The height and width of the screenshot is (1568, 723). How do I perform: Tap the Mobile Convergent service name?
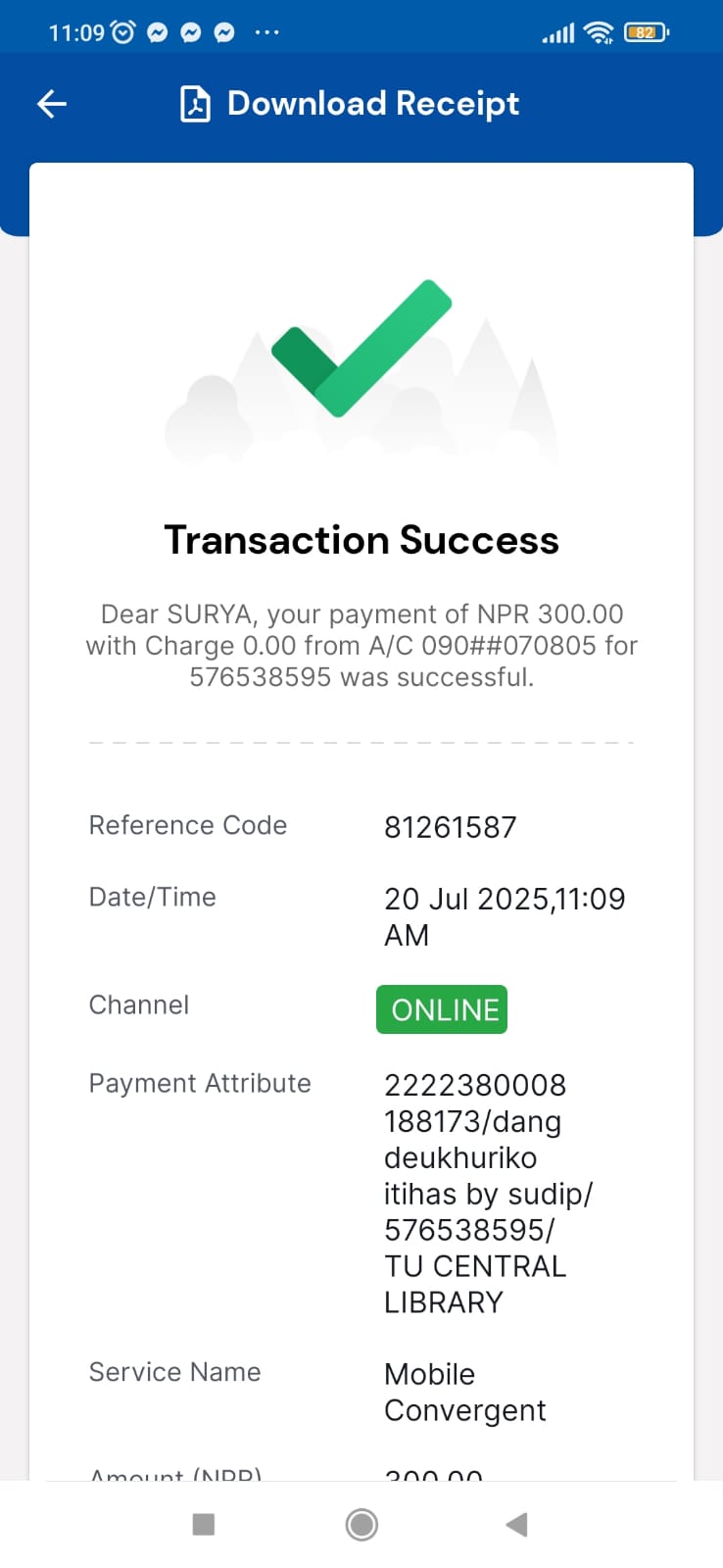tap(464, 1392)
